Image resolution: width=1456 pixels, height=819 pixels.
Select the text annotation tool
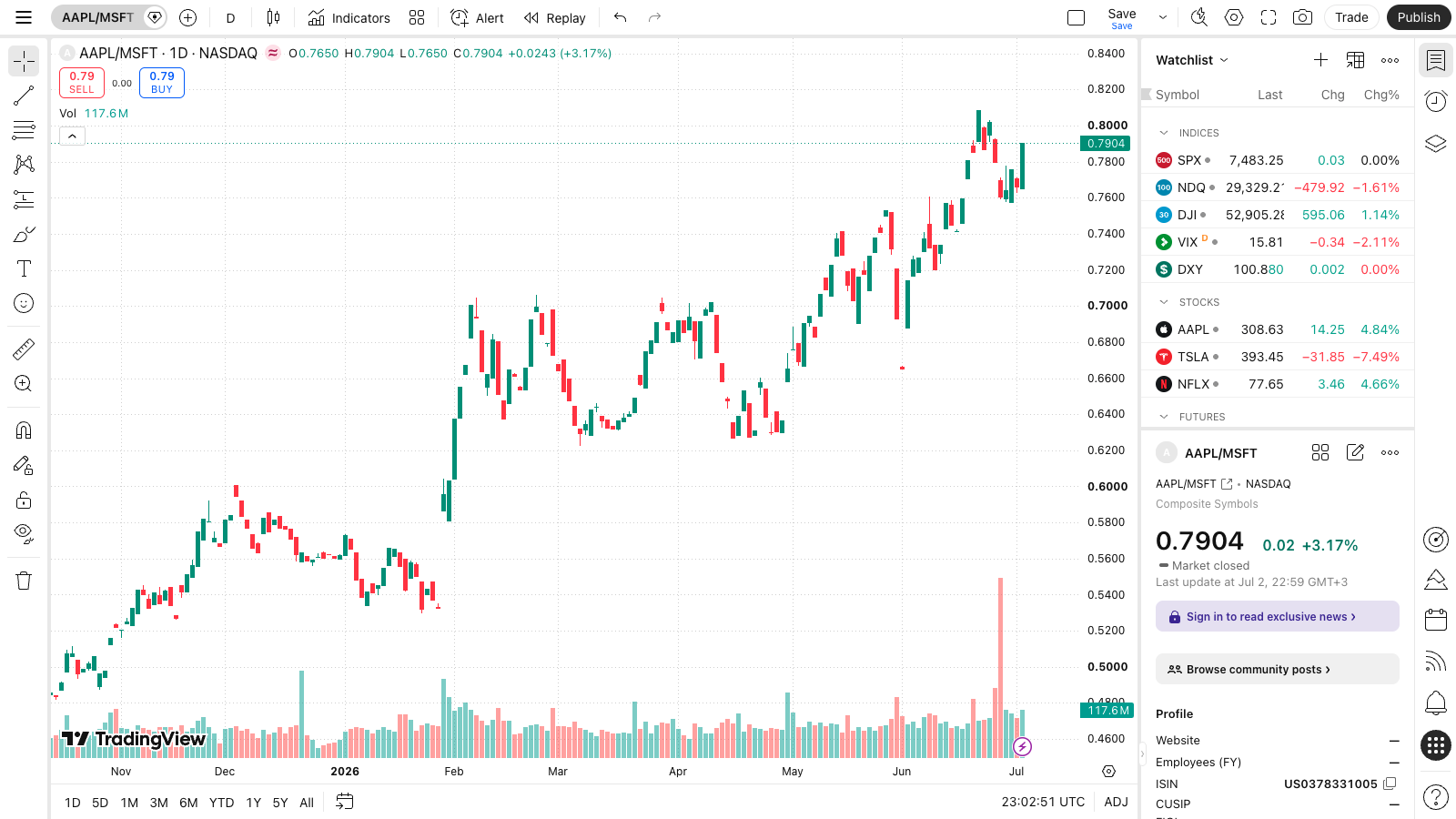click(24, 268)
